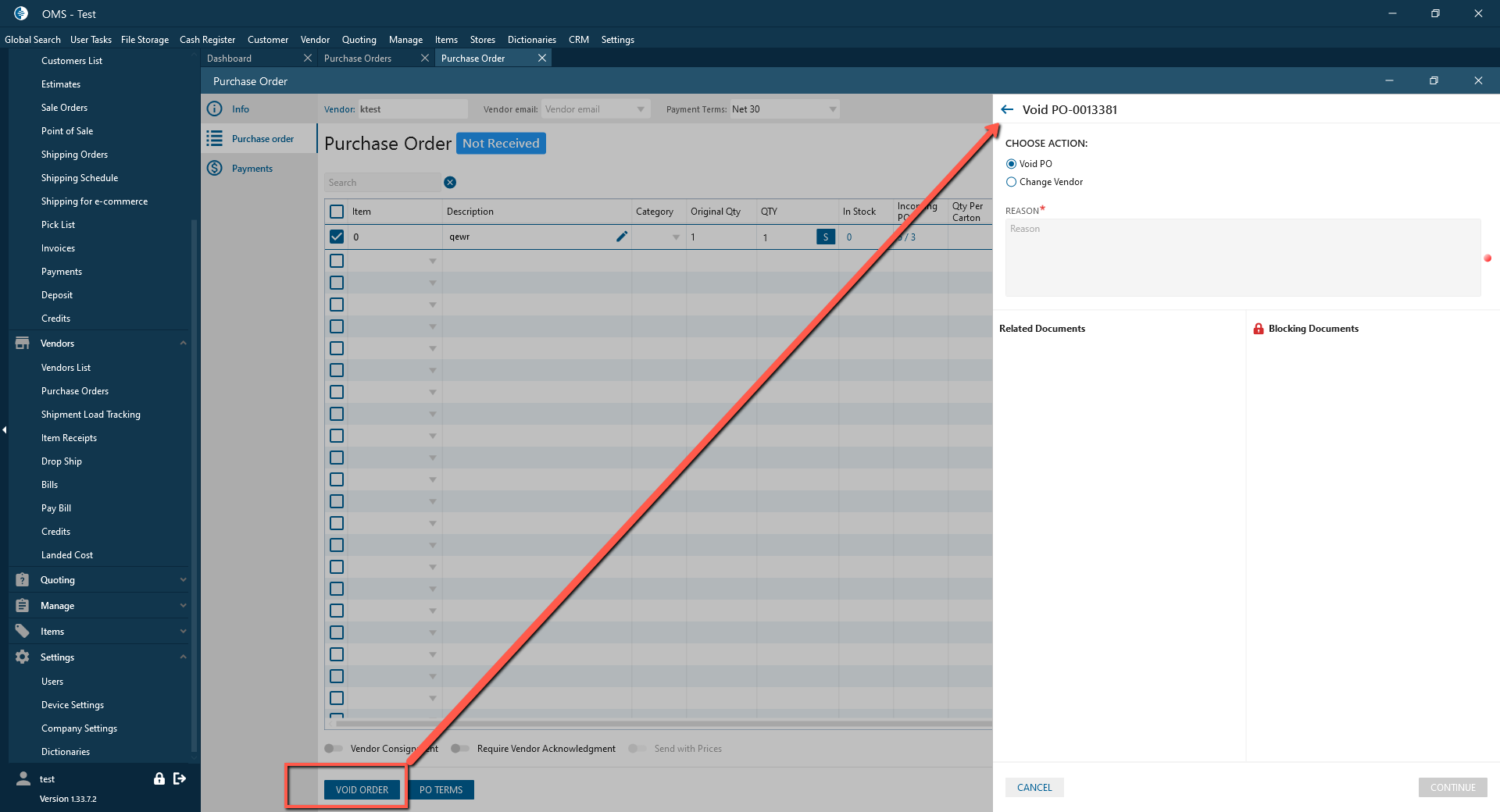This screenshot has width=1500, height=812.
Task: Click the Items tag icon in sidebar
Action: pos(22,631)
